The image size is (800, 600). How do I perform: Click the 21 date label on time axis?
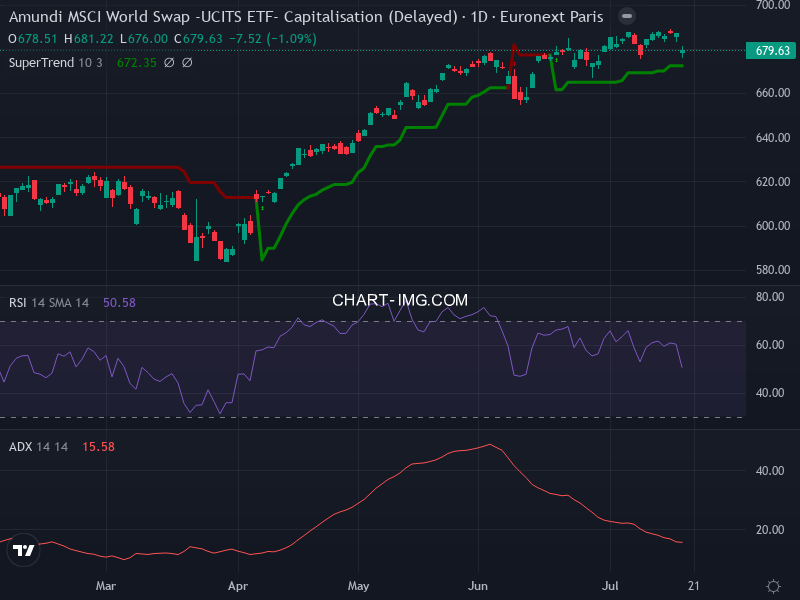(694, 586)
